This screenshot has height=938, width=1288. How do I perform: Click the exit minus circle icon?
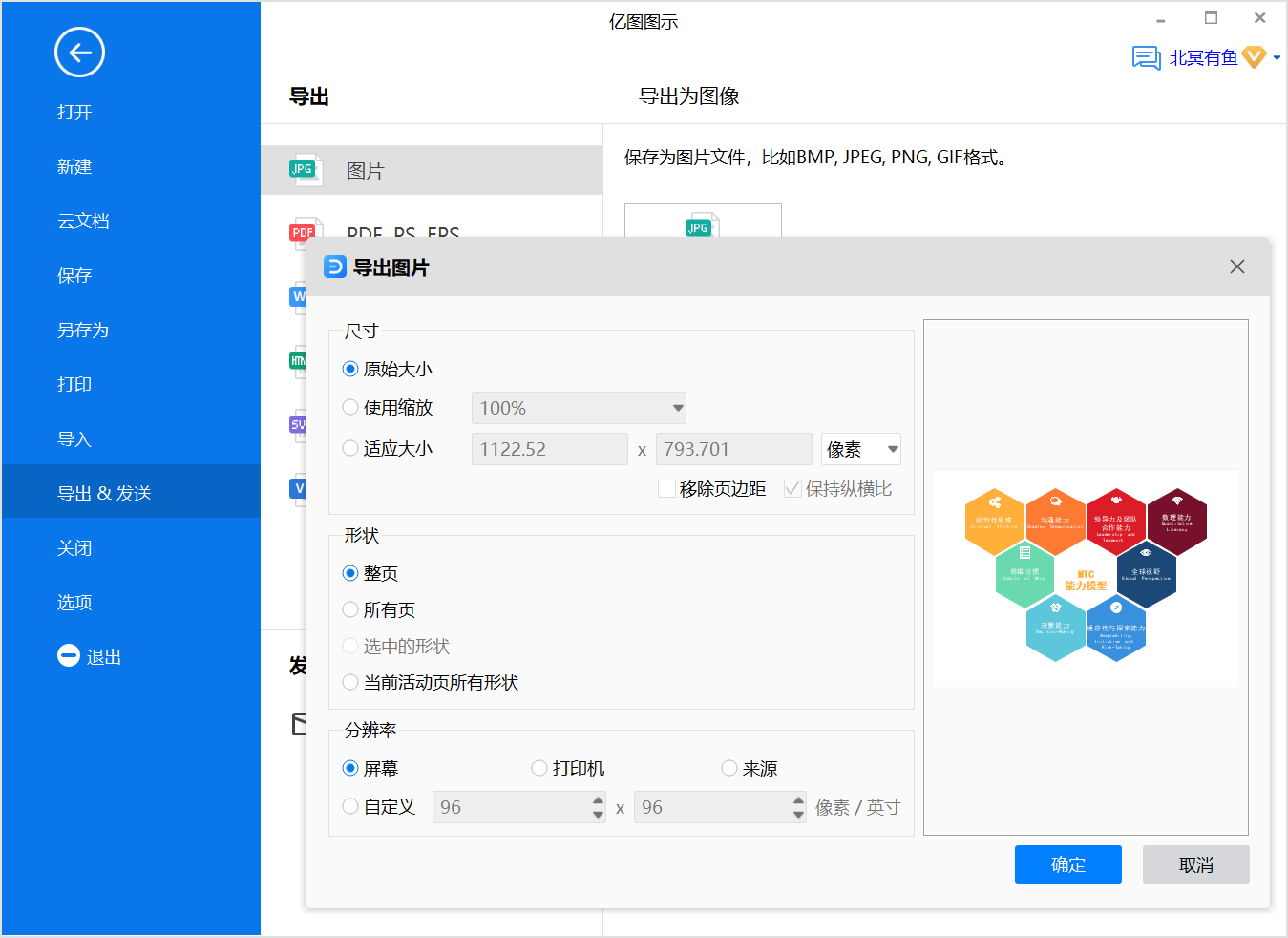point(69,656)
